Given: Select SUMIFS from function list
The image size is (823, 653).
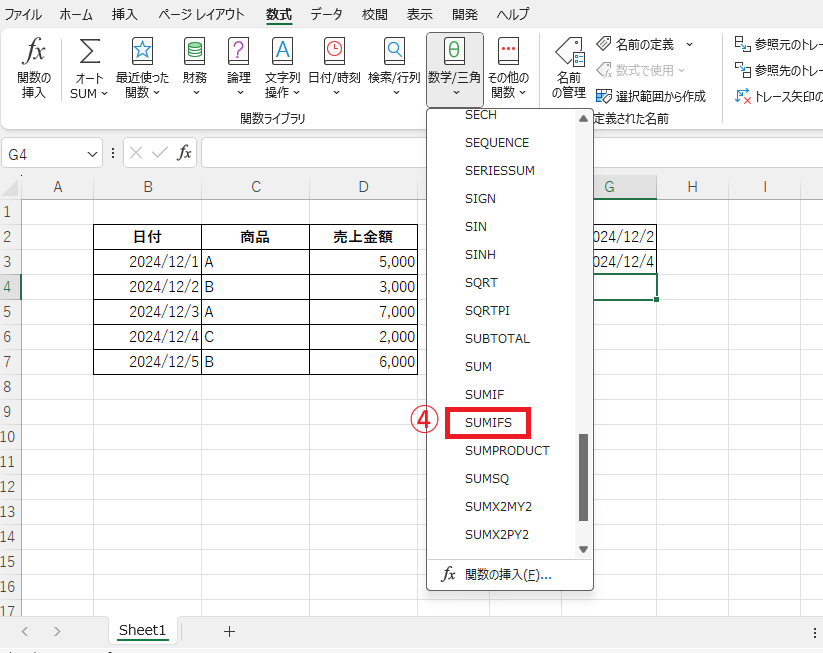Looking at the screenshot, I should (488, 423).
